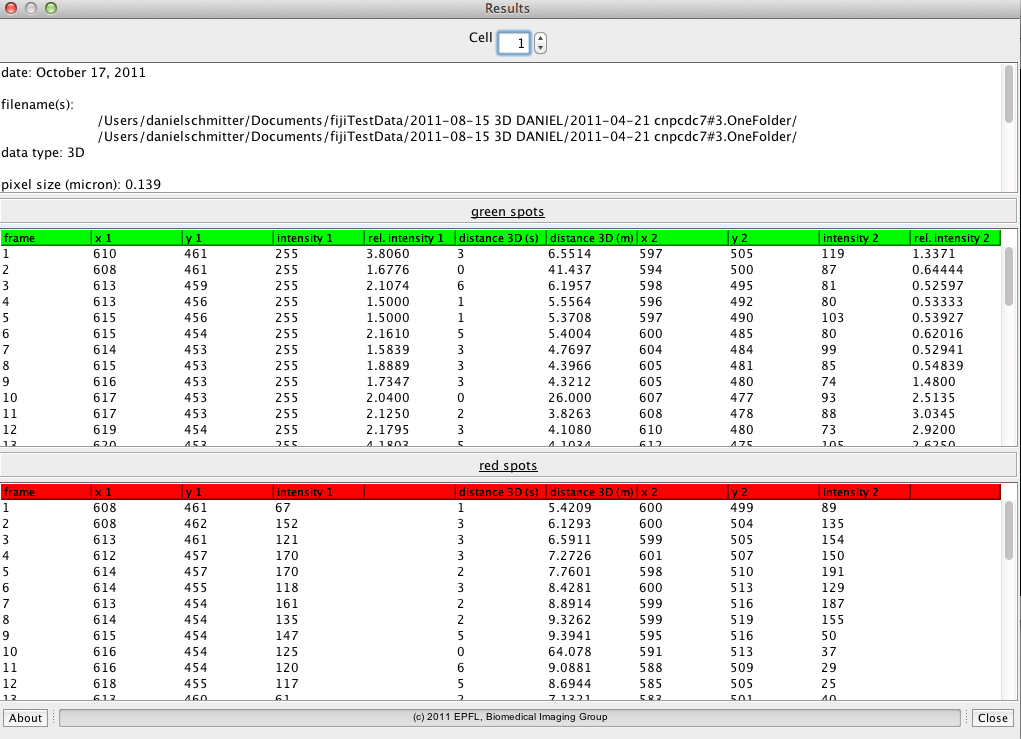Select green 'distance 3D (m)' column header
Screen dimensions: 1021x739
(x=591, y=238)
